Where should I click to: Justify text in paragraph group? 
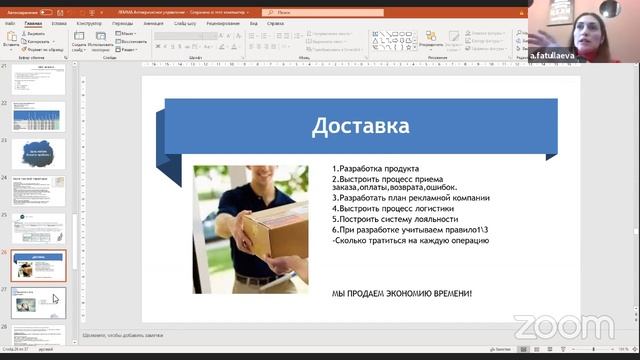click(x=273, y=47)
